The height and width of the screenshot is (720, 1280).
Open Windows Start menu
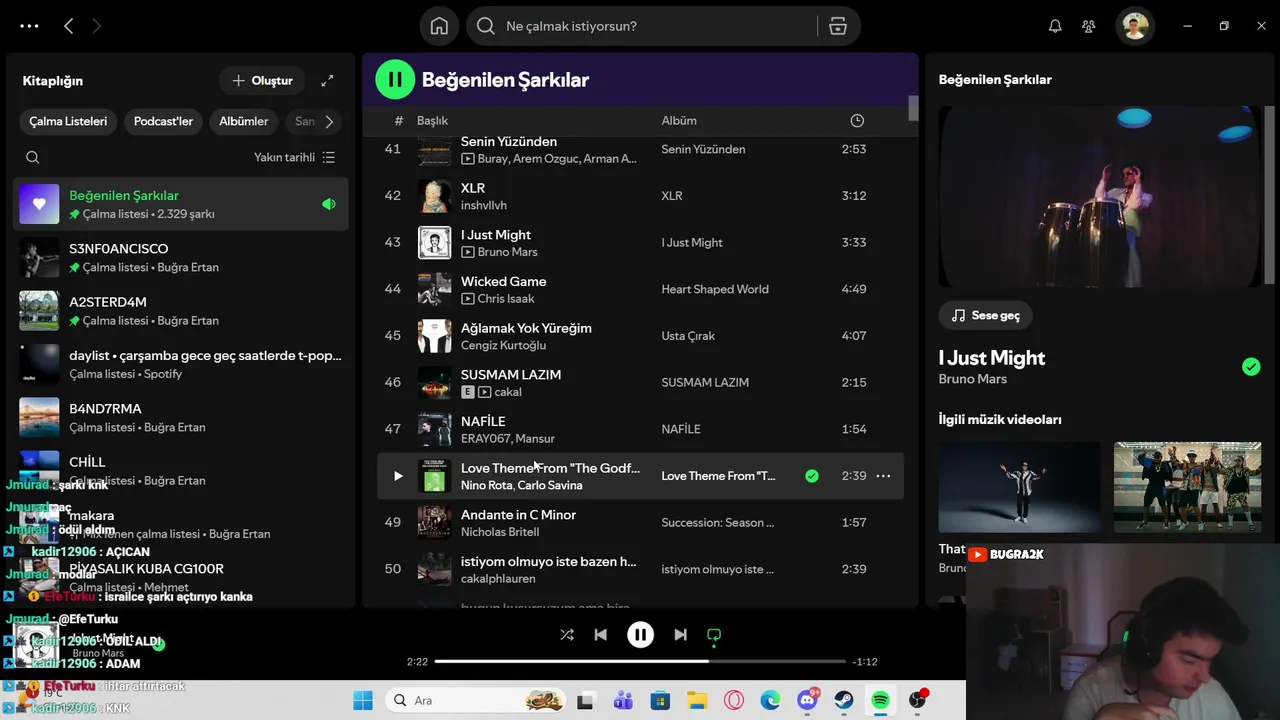pos(362,700)
